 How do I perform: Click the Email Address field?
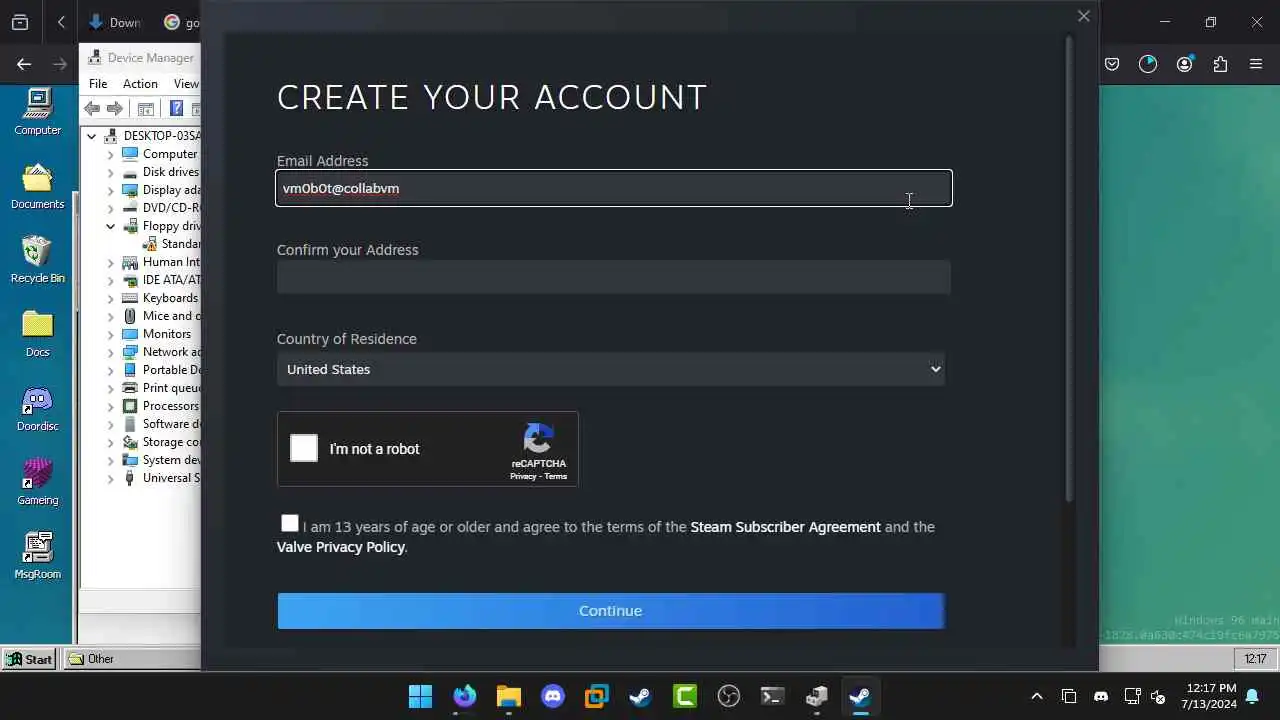point(614,188)
